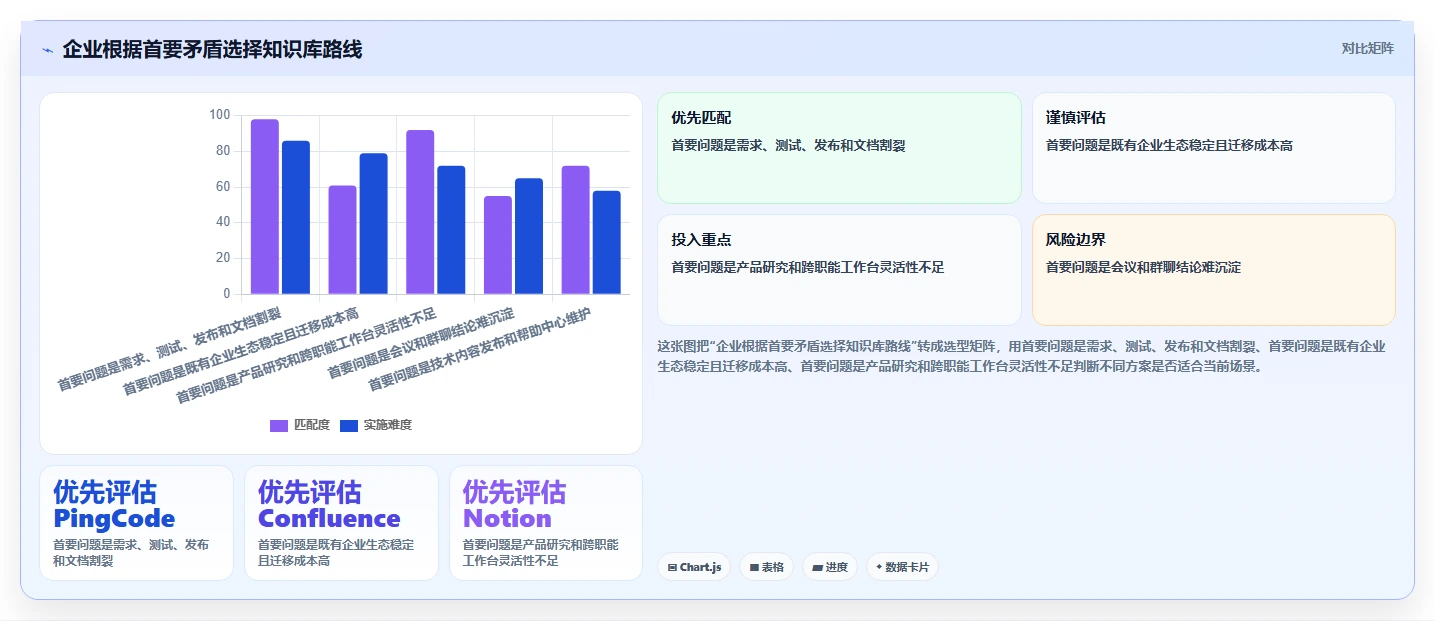1435x621 pixels.
Task: Click the blue bar for 既有企业生态稳定且迁移成本高
Action: point(373,224)
